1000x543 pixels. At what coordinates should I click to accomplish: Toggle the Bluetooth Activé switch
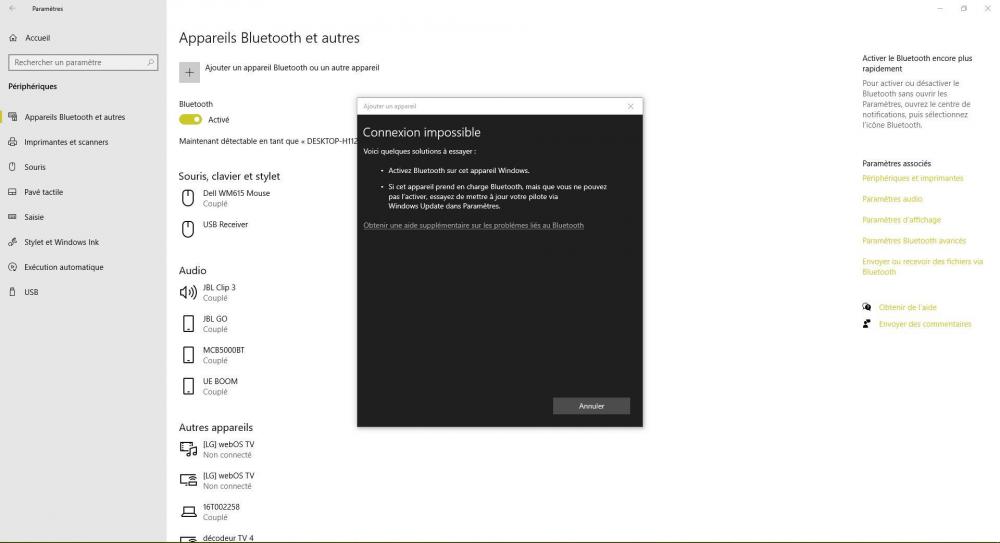tap(190, 119)
